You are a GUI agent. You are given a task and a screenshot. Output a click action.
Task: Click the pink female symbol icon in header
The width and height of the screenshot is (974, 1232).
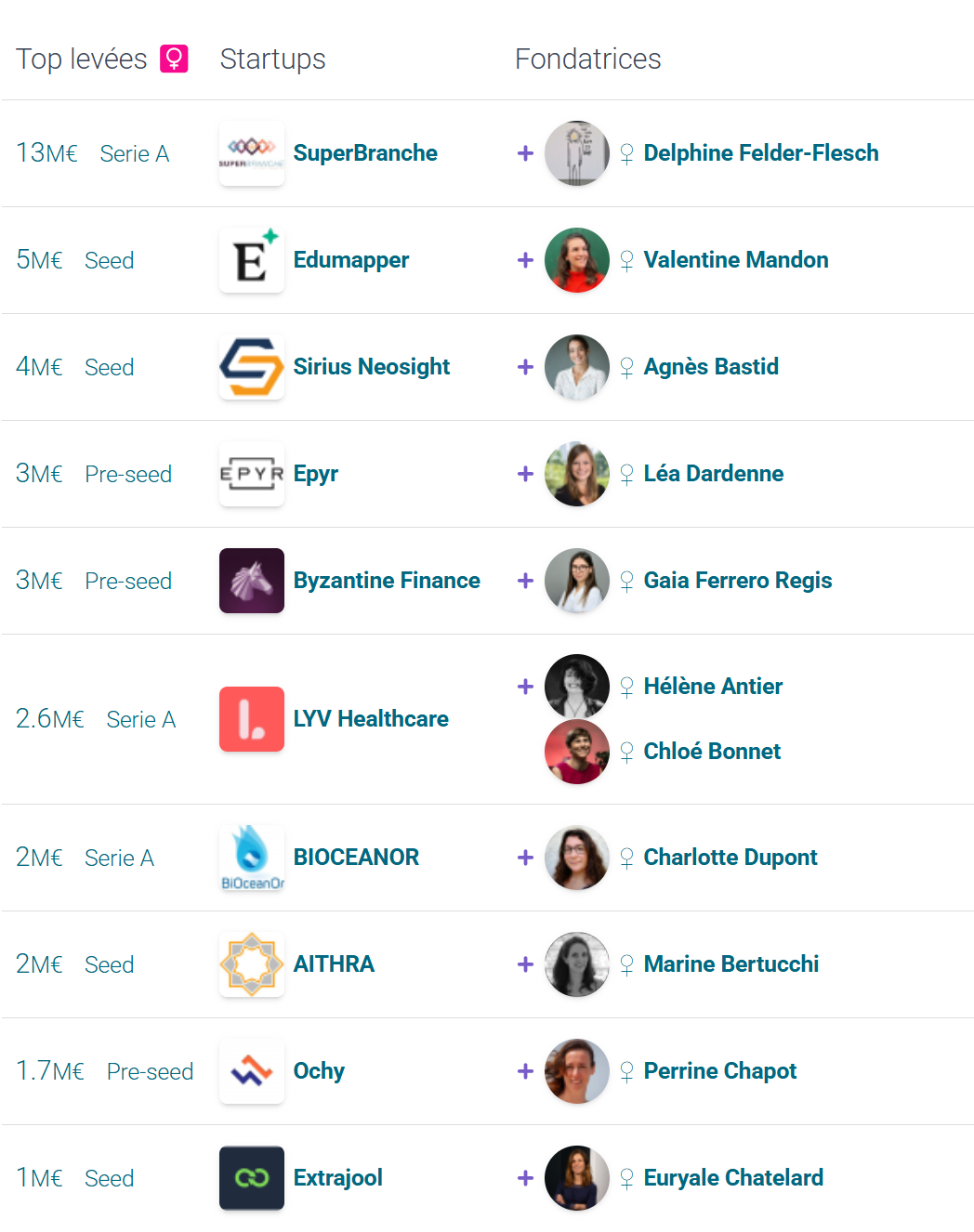click(x=174, y=59)
